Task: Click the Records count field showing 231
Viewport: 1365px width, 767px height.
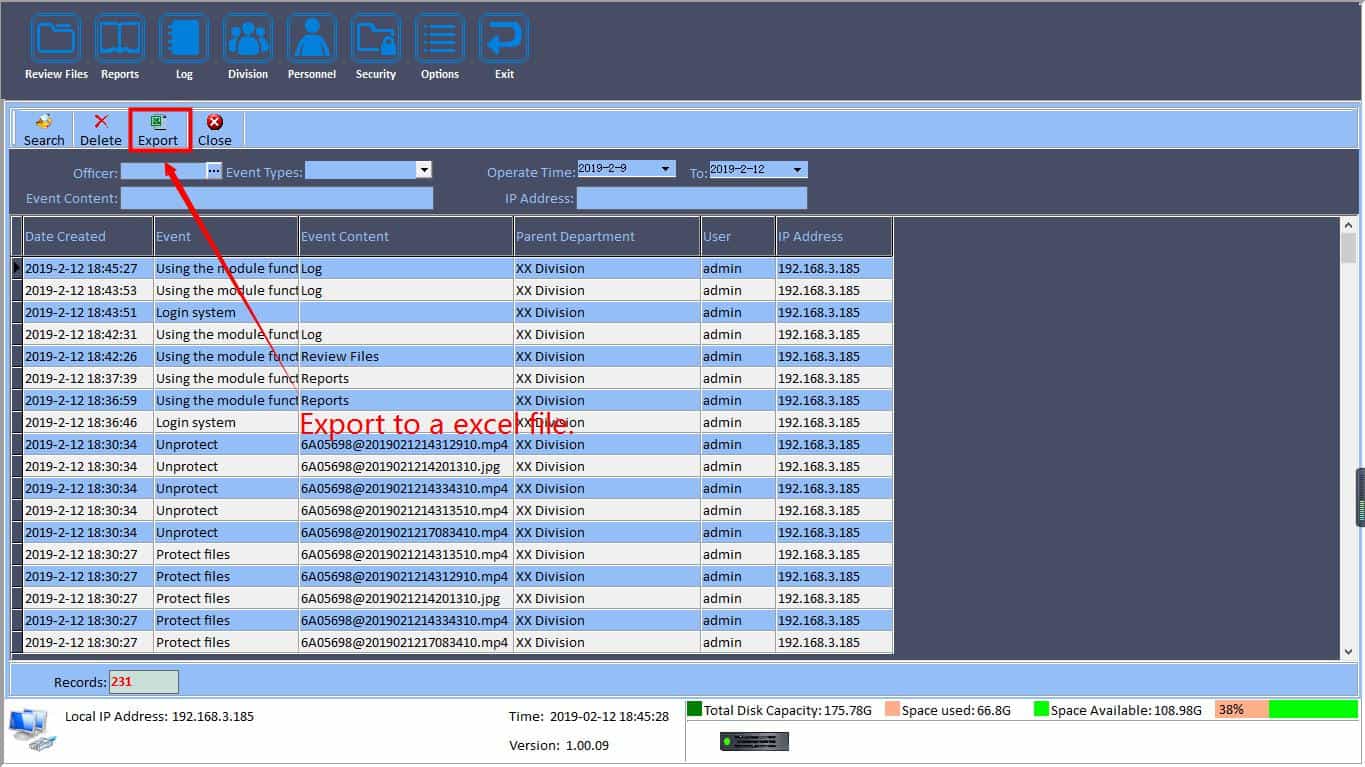Action: pyautogui.click(x=144, y=682)
